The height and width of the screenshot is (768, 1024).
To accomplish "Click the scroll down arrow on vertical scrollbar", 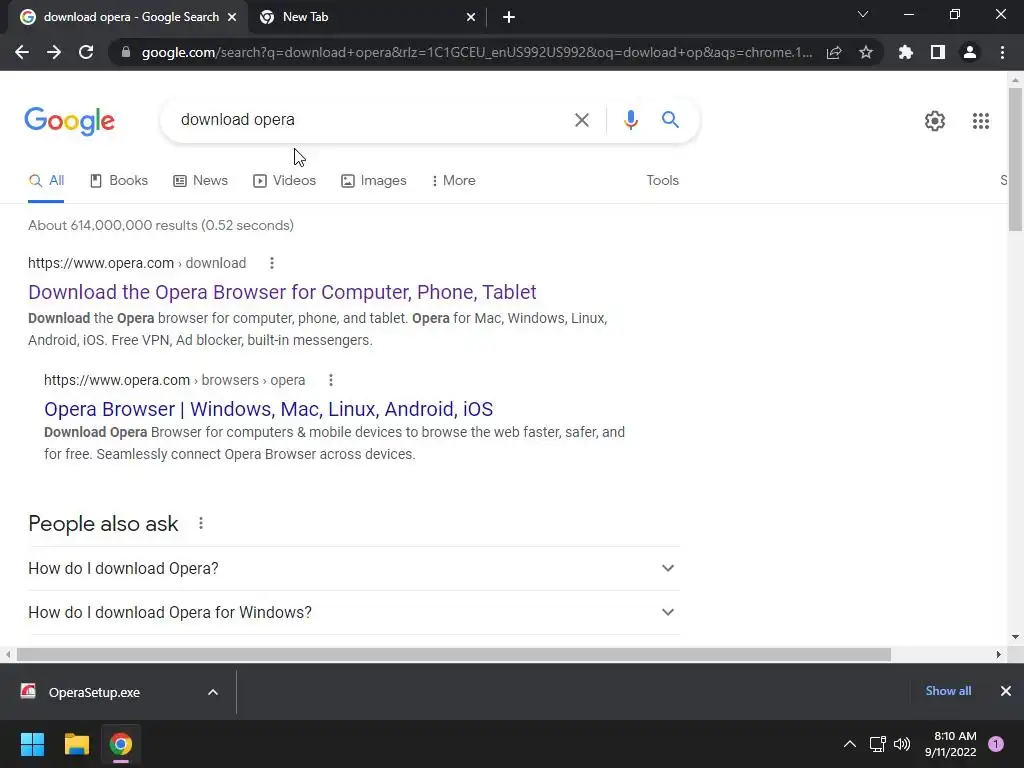I will 1015,637.
